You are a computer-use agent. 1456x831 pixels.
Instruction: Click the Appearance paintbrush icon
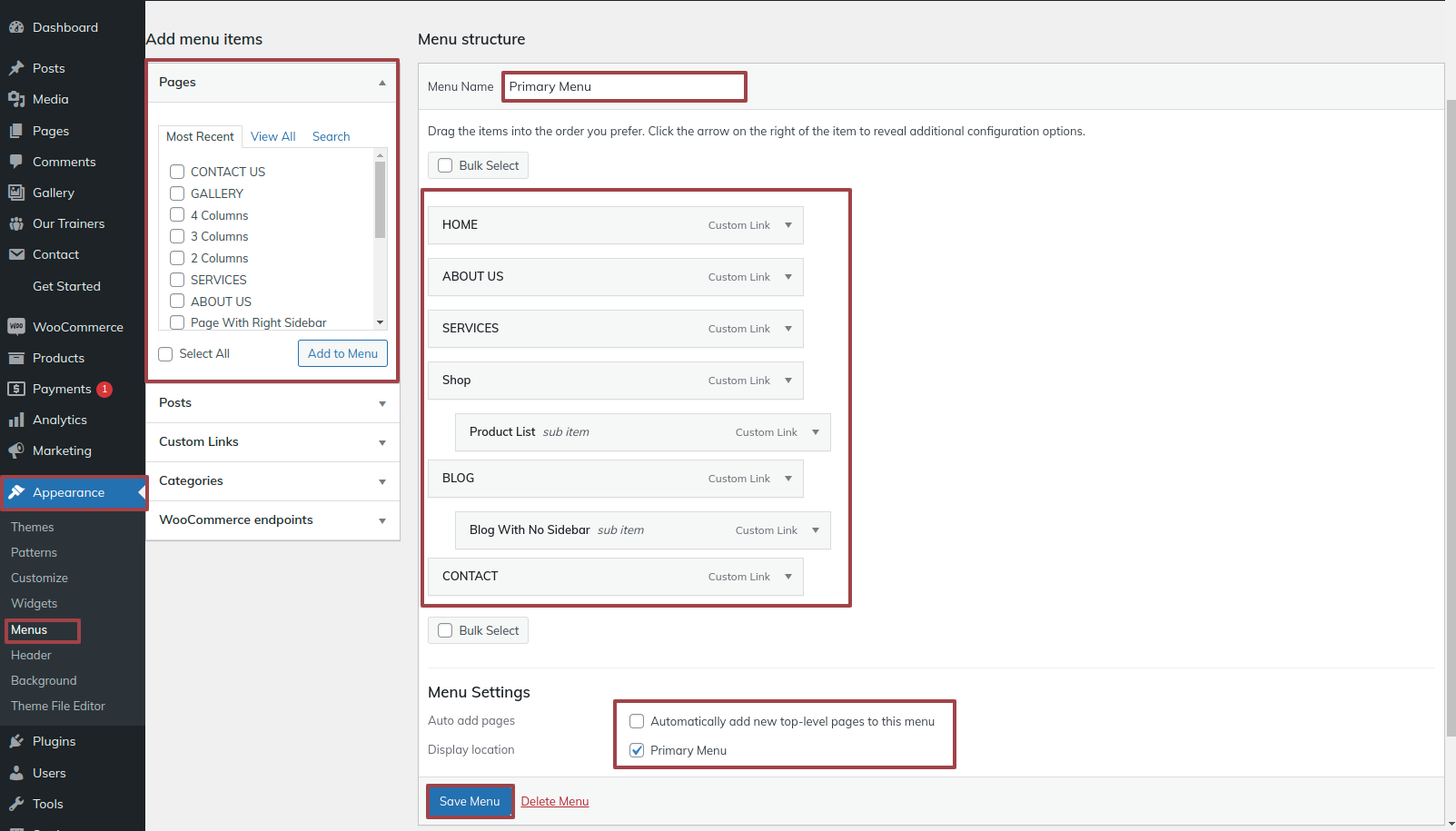[x=16, y=492]
